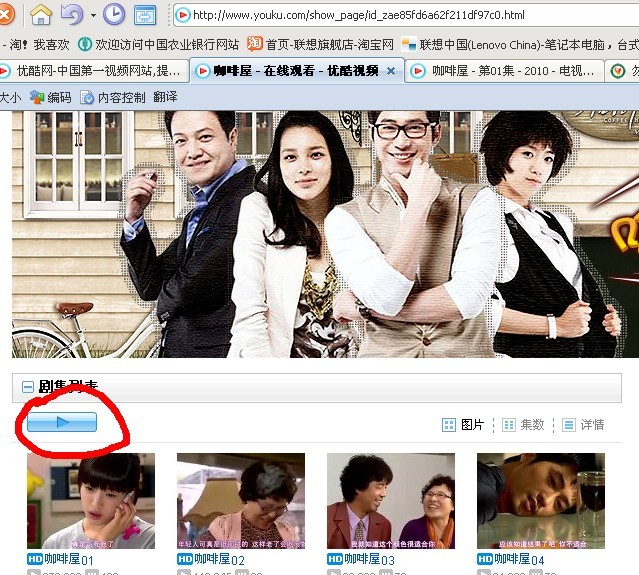Switch episode list to 图片 view
639x575 pixels.
coord(472,425)
